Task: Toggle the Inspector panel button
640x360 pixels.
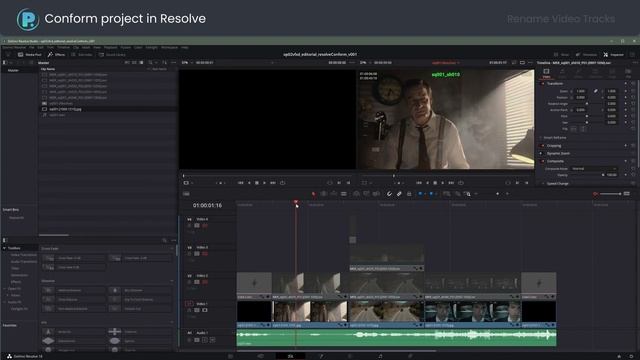Action: click(x=613, y=54)
